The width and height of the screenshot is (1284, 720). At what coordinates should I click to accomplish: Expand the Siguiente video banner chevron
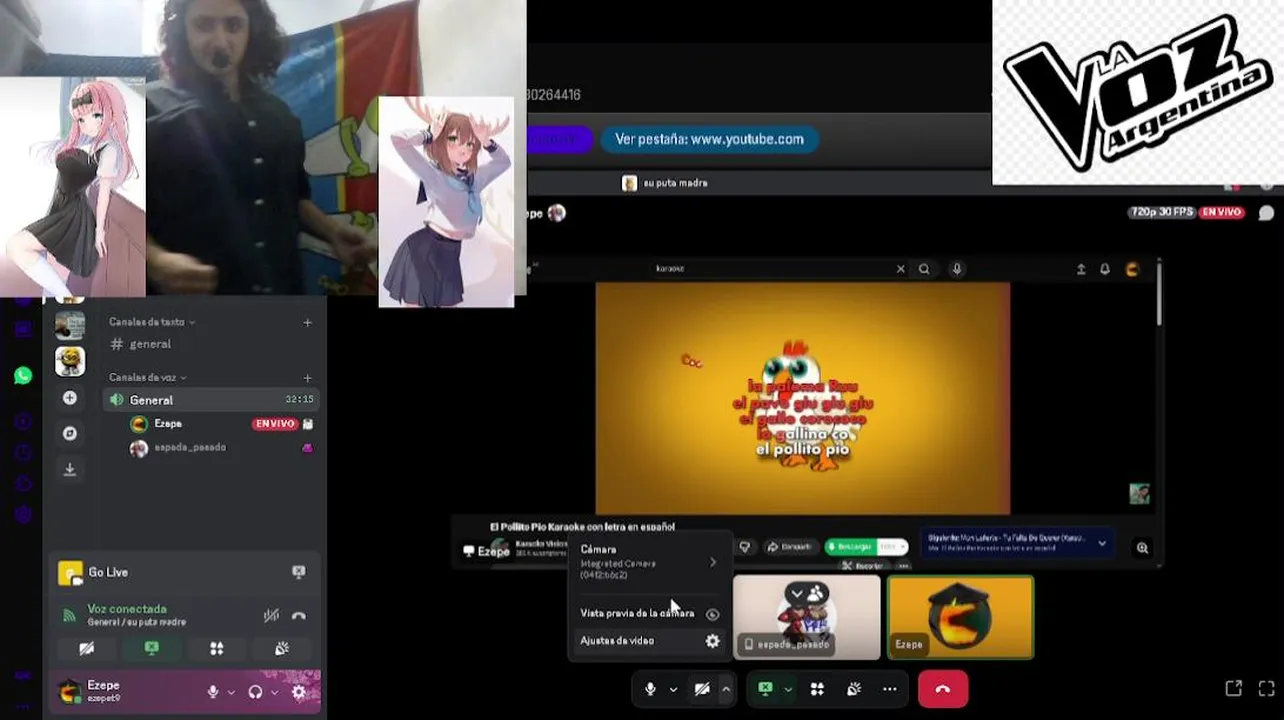pos(1101,543)
